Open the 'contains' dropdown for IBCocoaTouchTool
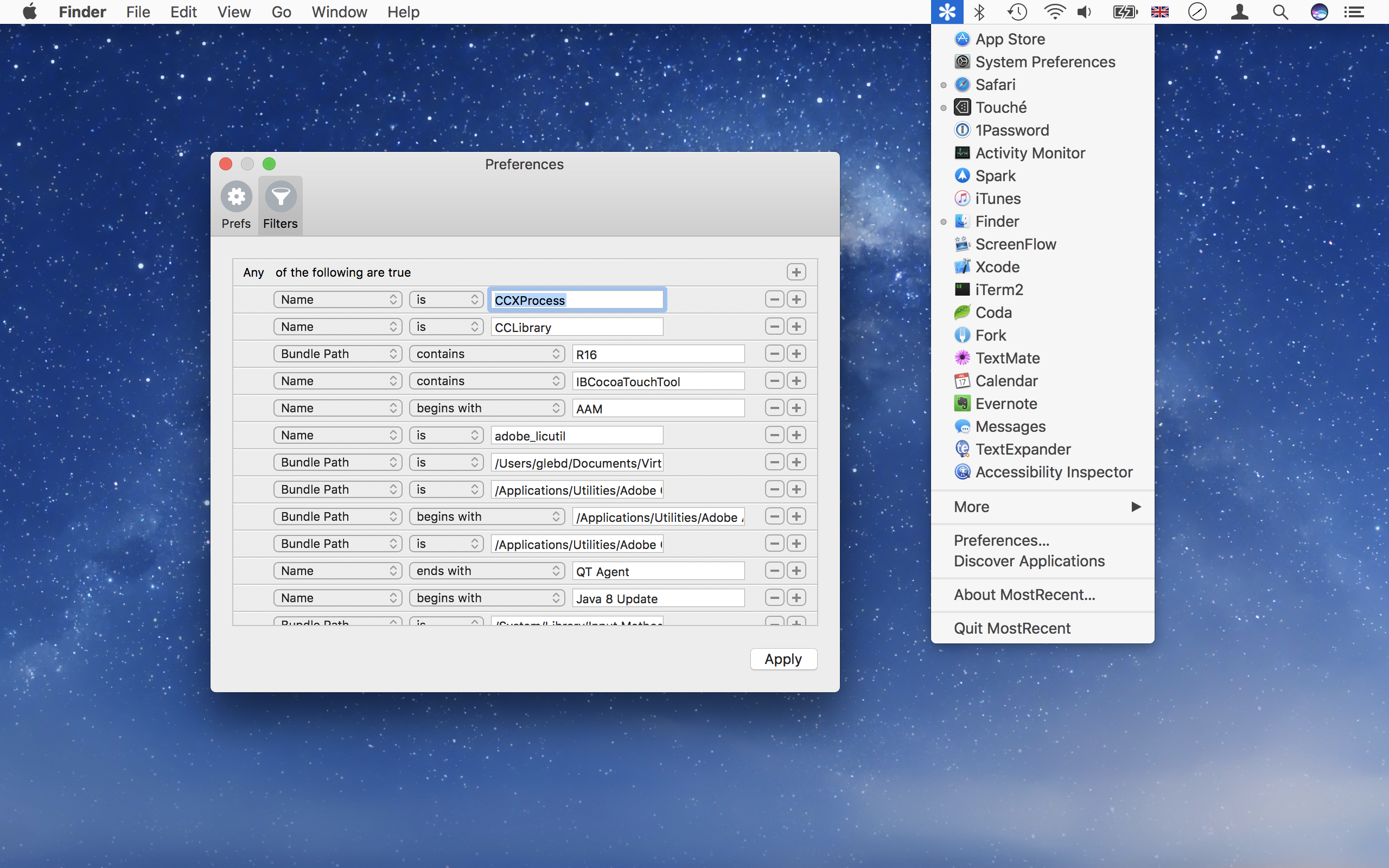The width and height of the screenshot is (1389, 868). [x=487, y=381]
